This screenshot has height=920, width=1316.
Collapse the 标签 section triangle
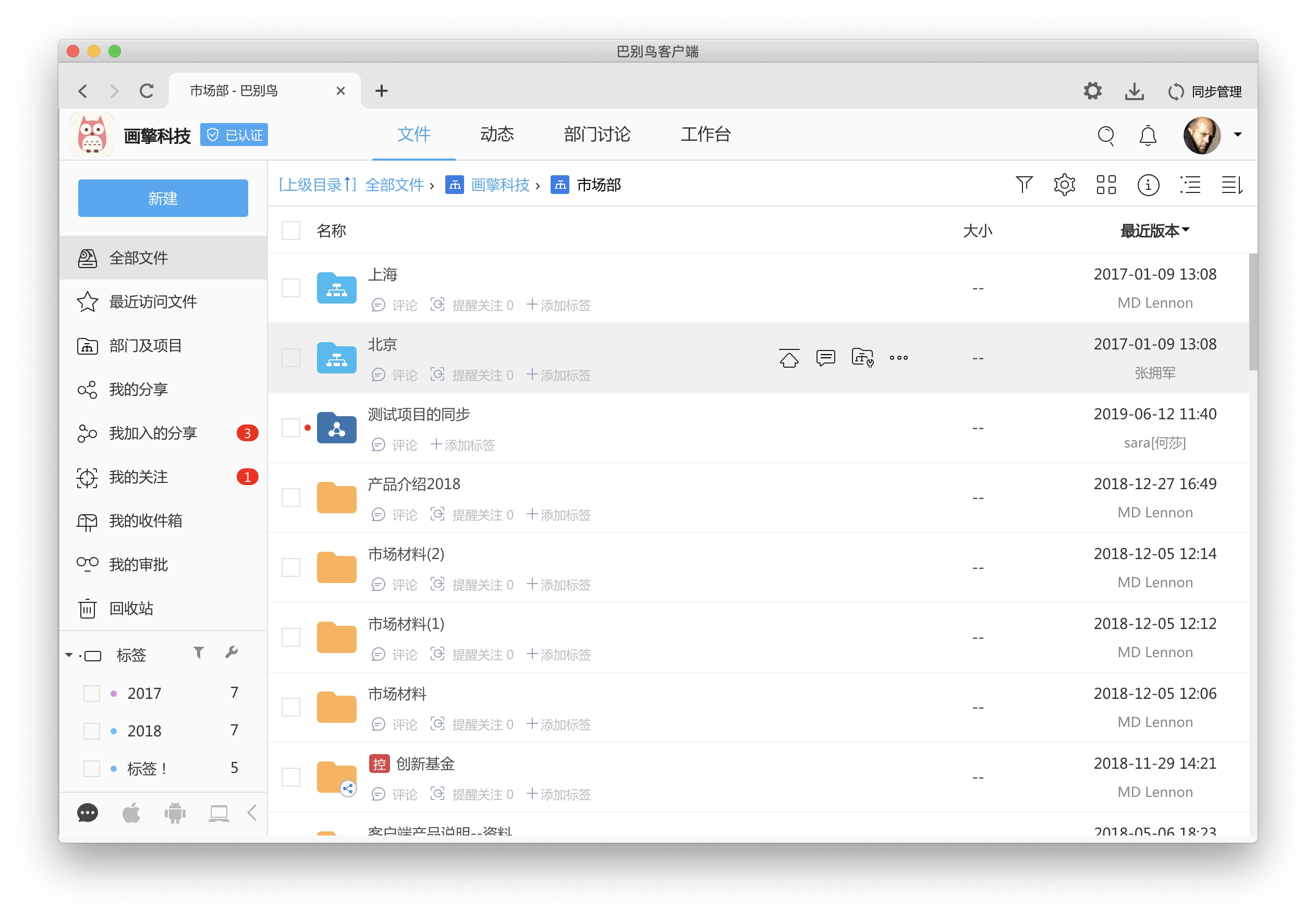69,655
